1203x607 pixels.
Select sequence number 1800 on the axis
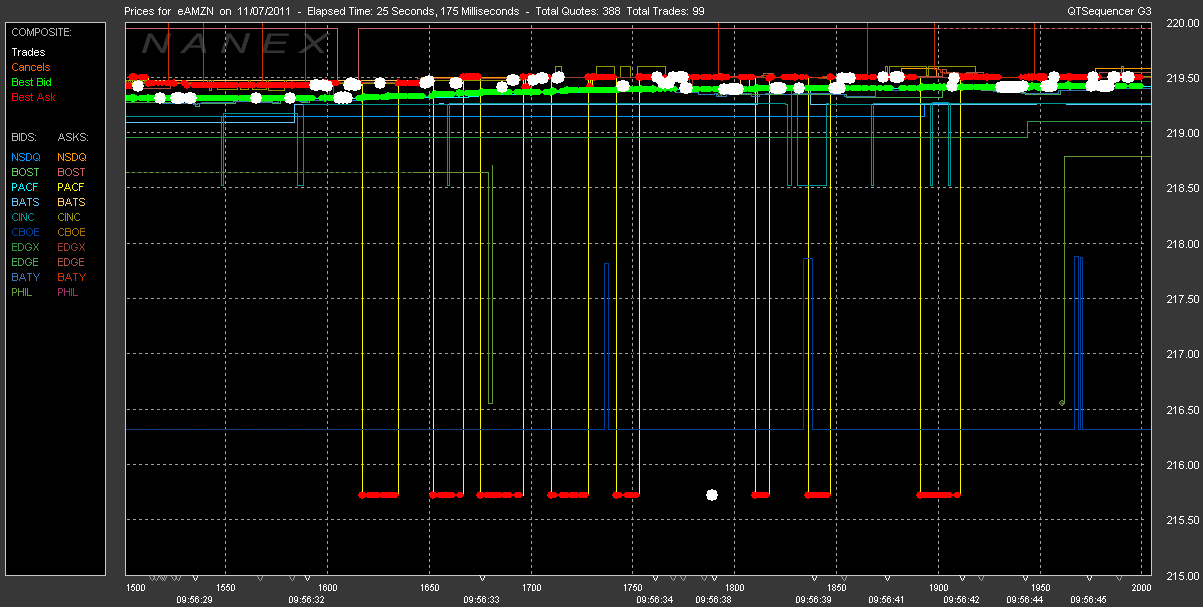click(735, 588)
